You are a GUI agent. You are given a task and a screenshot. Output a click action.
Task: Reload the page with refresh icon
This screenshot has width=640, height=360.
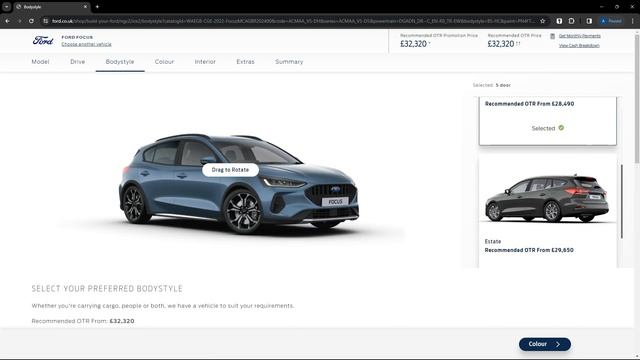pos(31,21)
